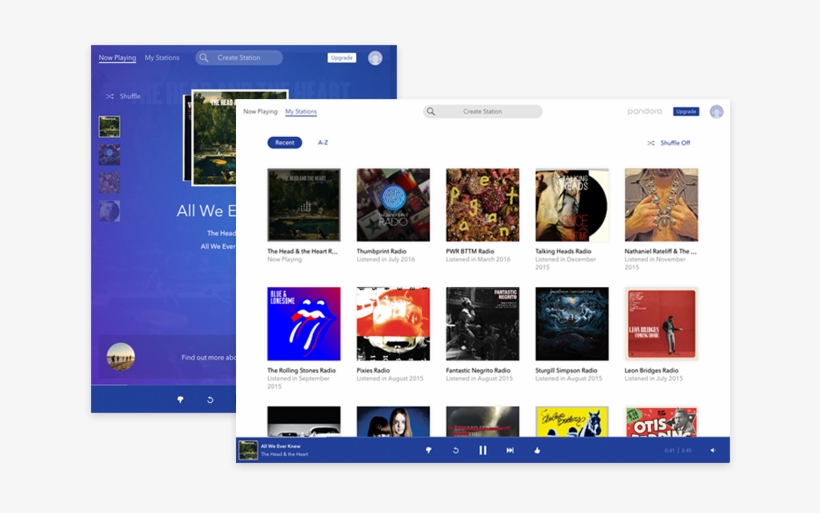Open The Rolling Stones Radio station
The width and height of the screenshot is (820, 513).
pyautogui.click(x=304, y=324)
